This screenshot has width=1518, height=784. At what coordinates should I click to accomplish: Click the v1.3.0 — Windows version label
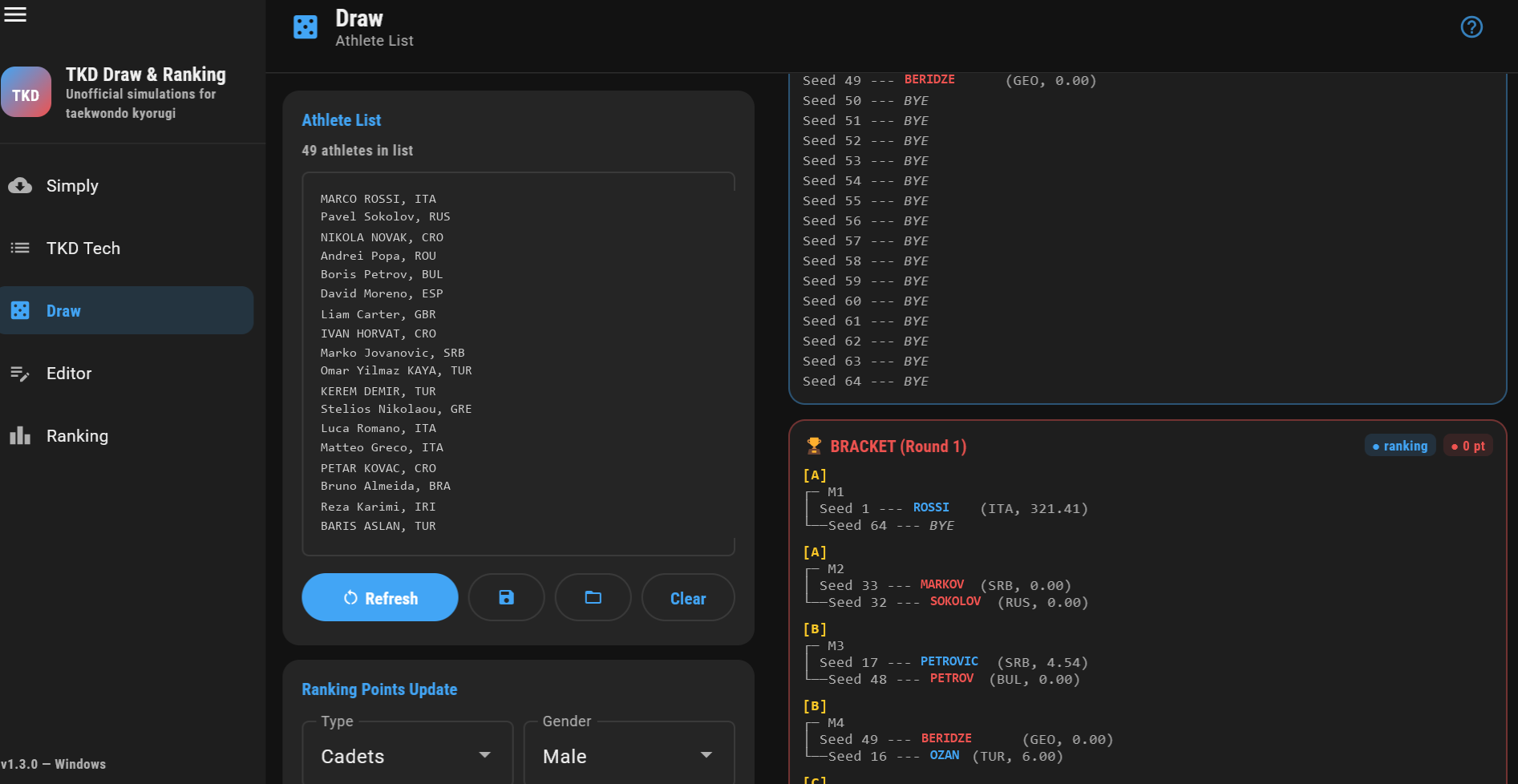(53, 764)
